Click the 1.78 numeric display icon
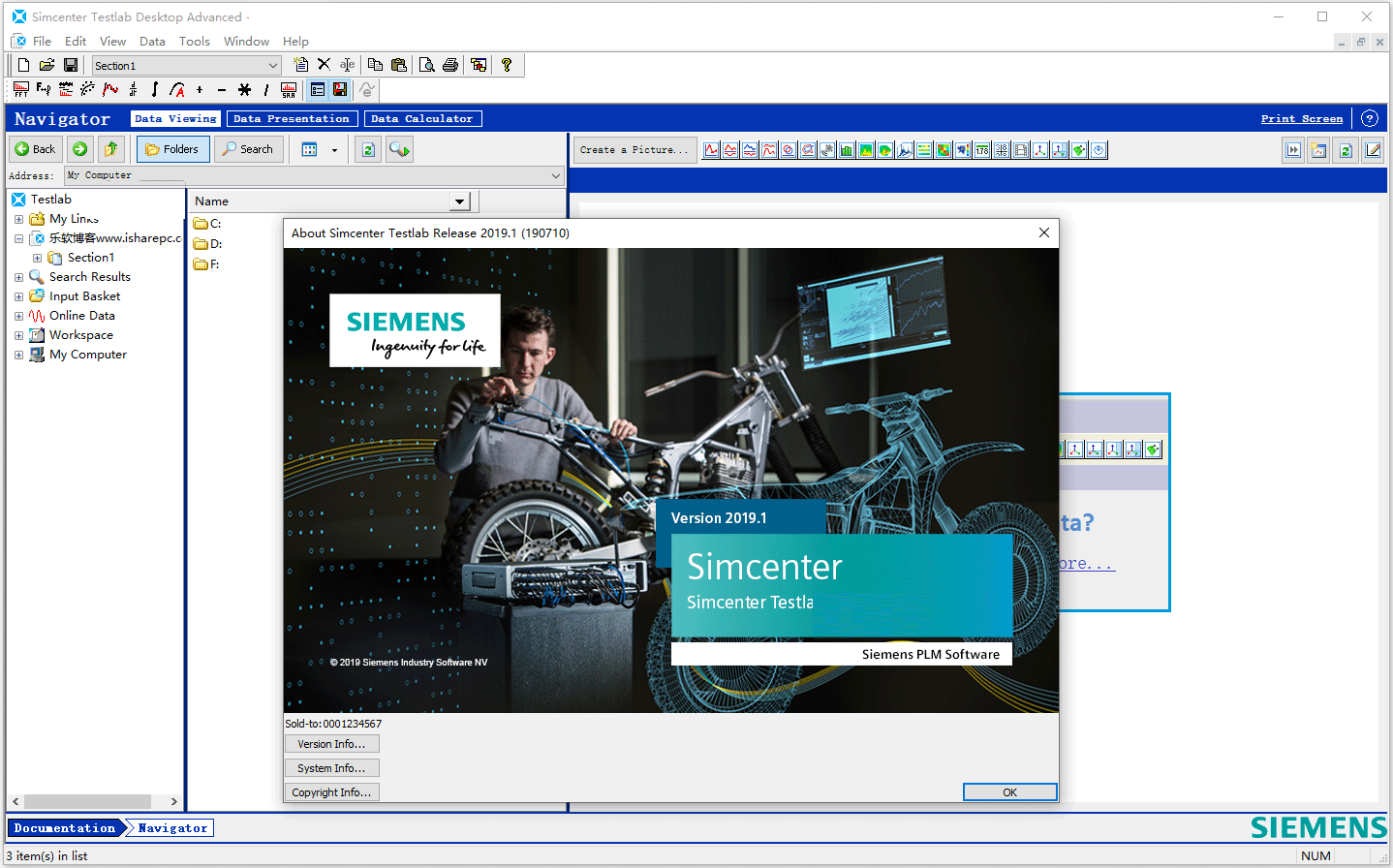 click(x=982, y=150)
